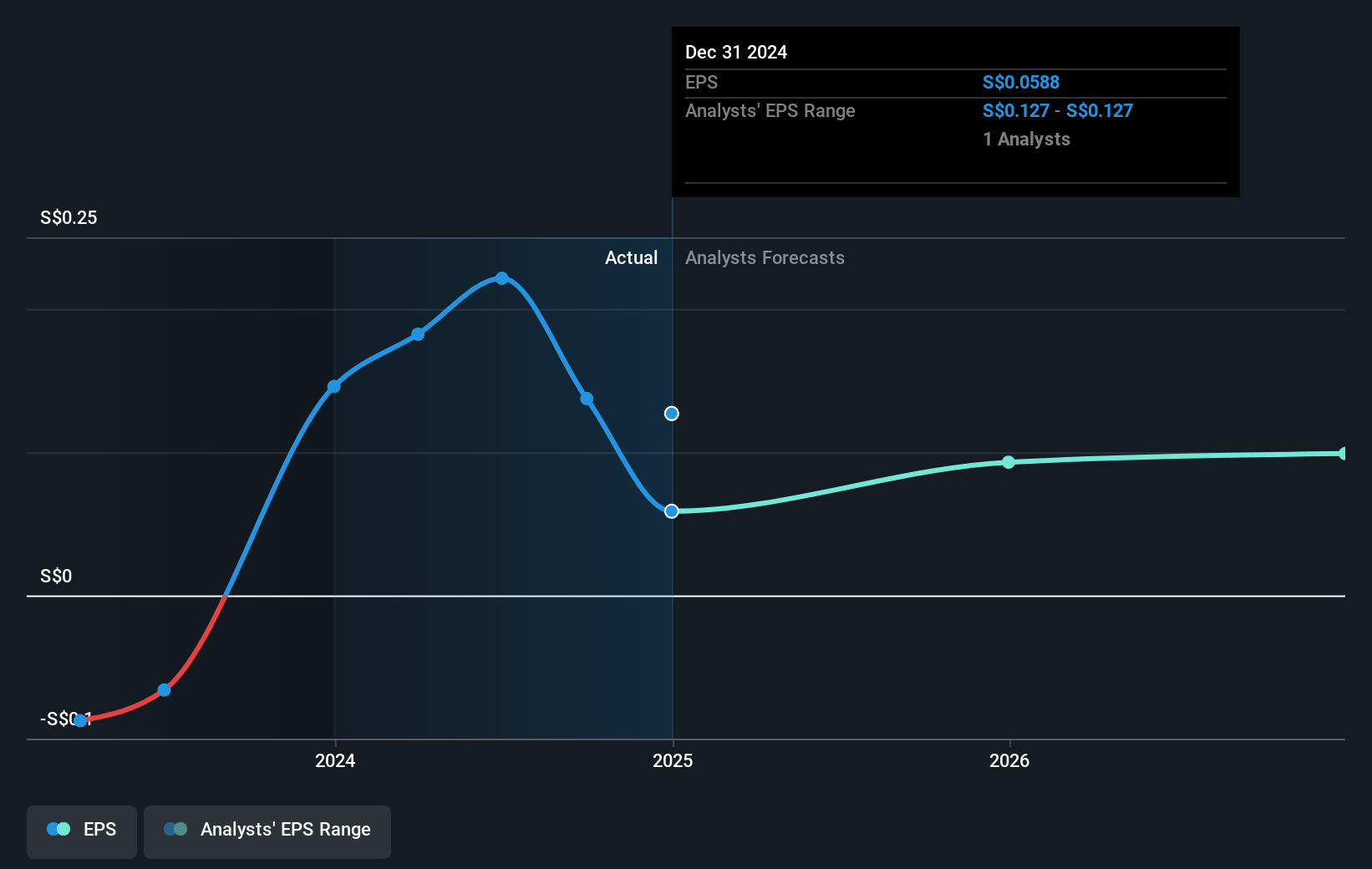Select the EPS point between 2024 and peak
This screenshot has width=1372, height=869.
[418, 334]
